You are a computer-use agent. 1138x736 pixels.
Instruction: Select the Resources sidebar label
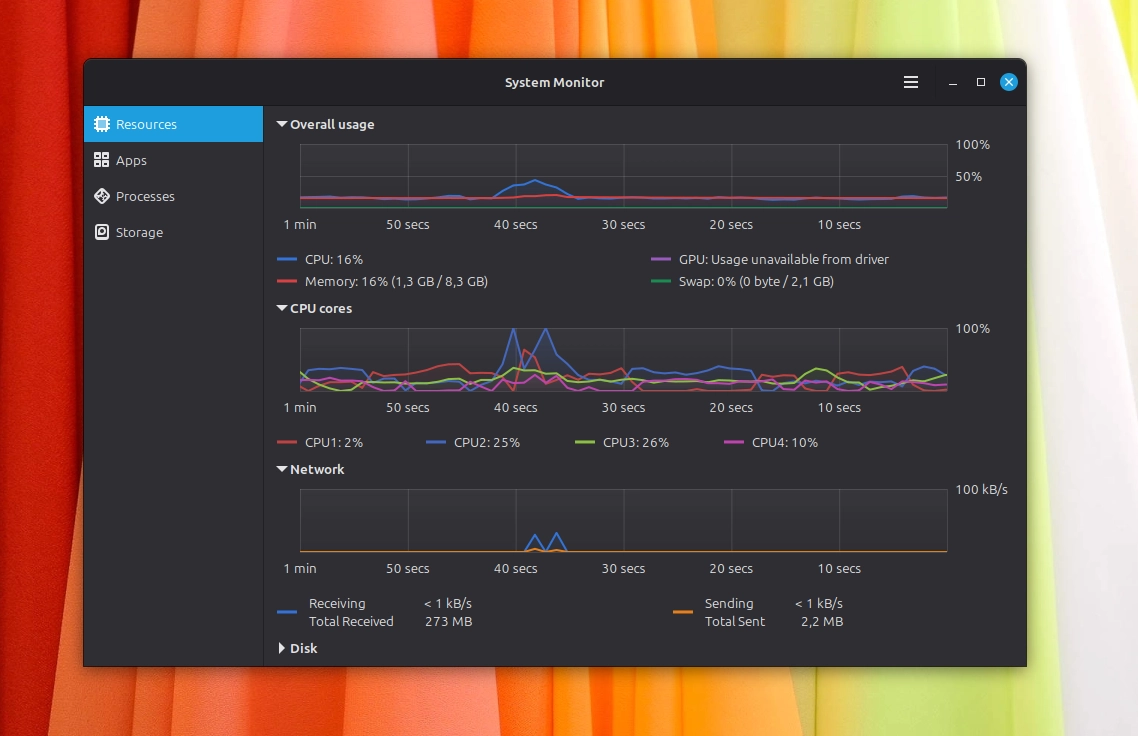146,124
